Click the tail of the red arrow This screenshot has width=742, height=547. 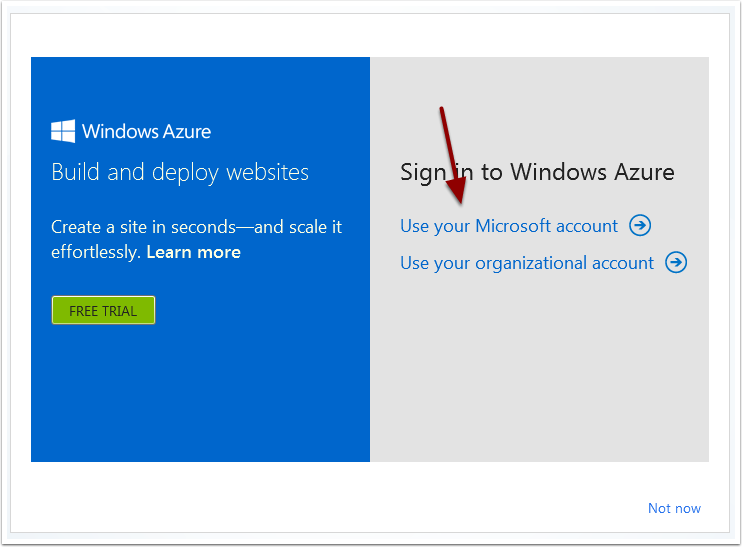442,112
